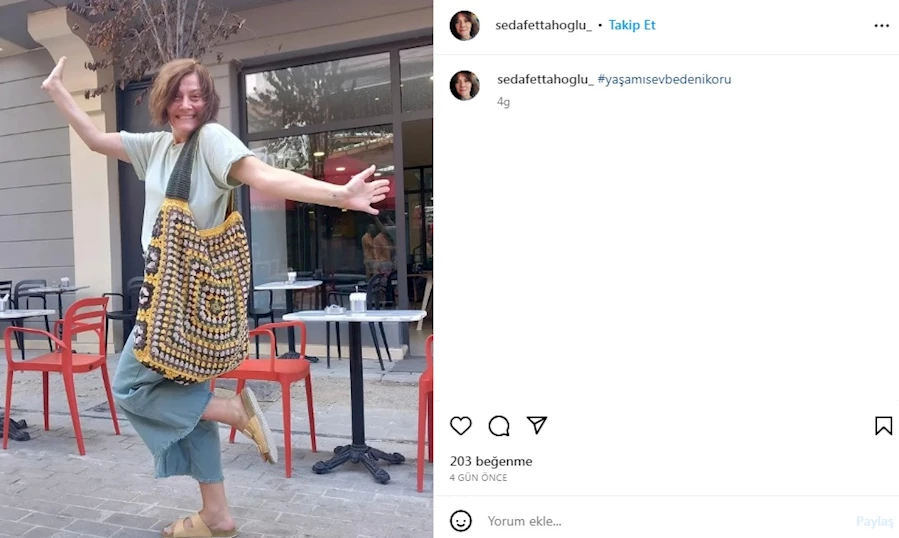Like the post with the heart icon

point(460,426)
